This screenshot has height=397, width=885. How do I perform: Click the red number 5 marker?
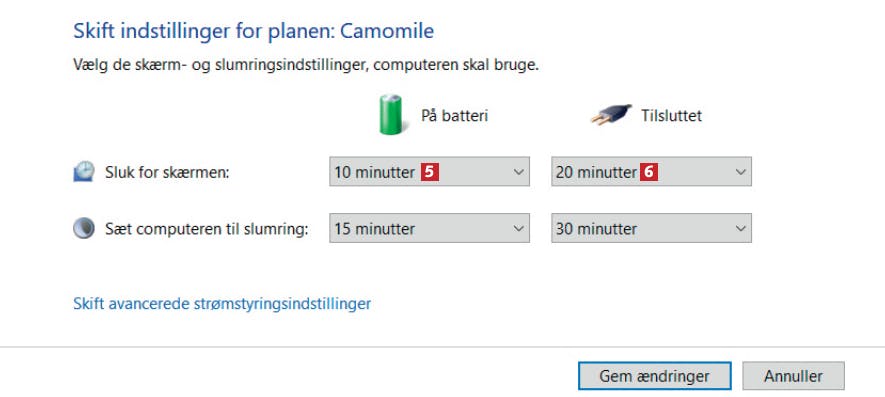[x=430, y=172]
